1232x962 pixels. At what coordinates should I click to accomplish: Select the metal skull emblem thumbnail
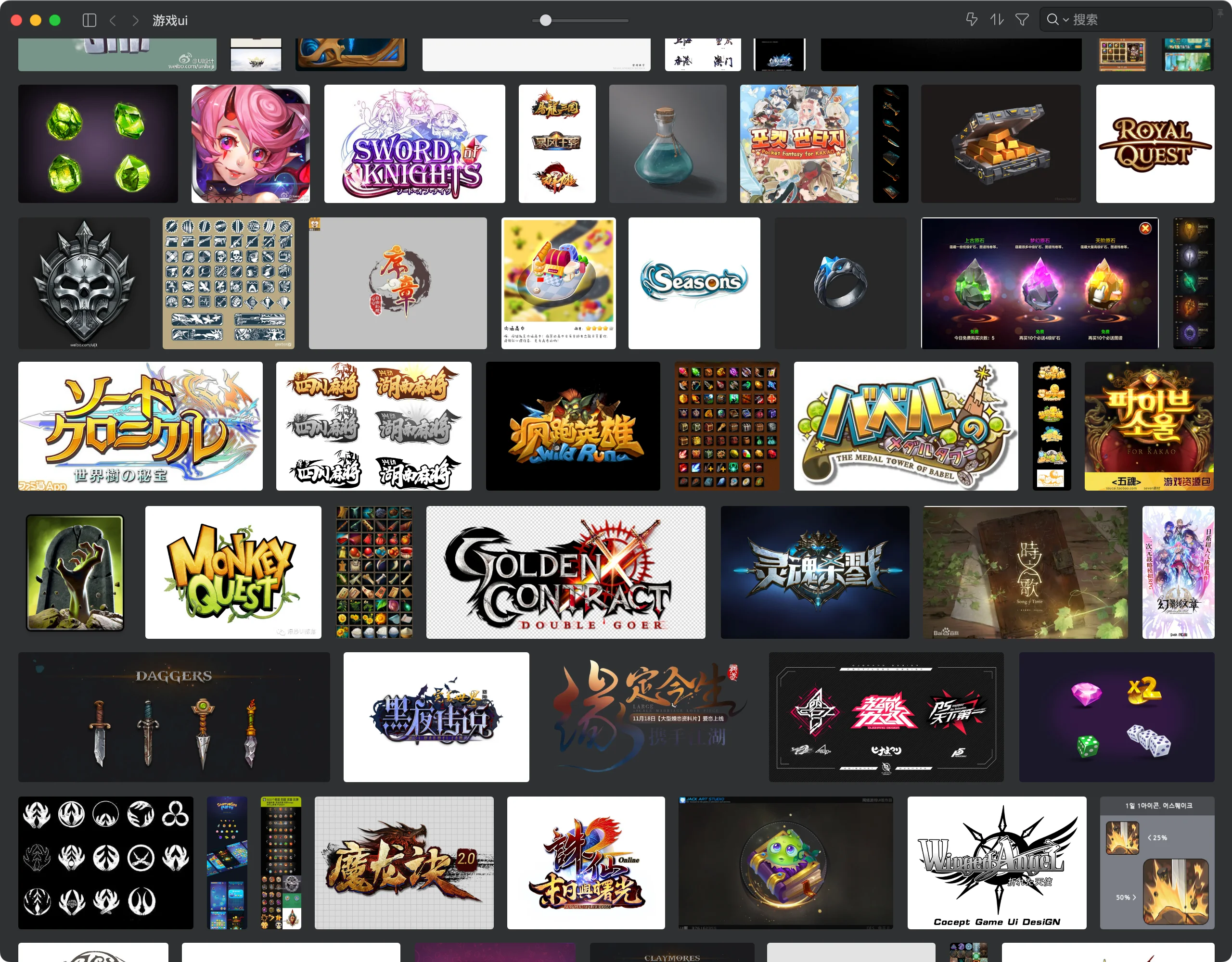tap(84, 283)
